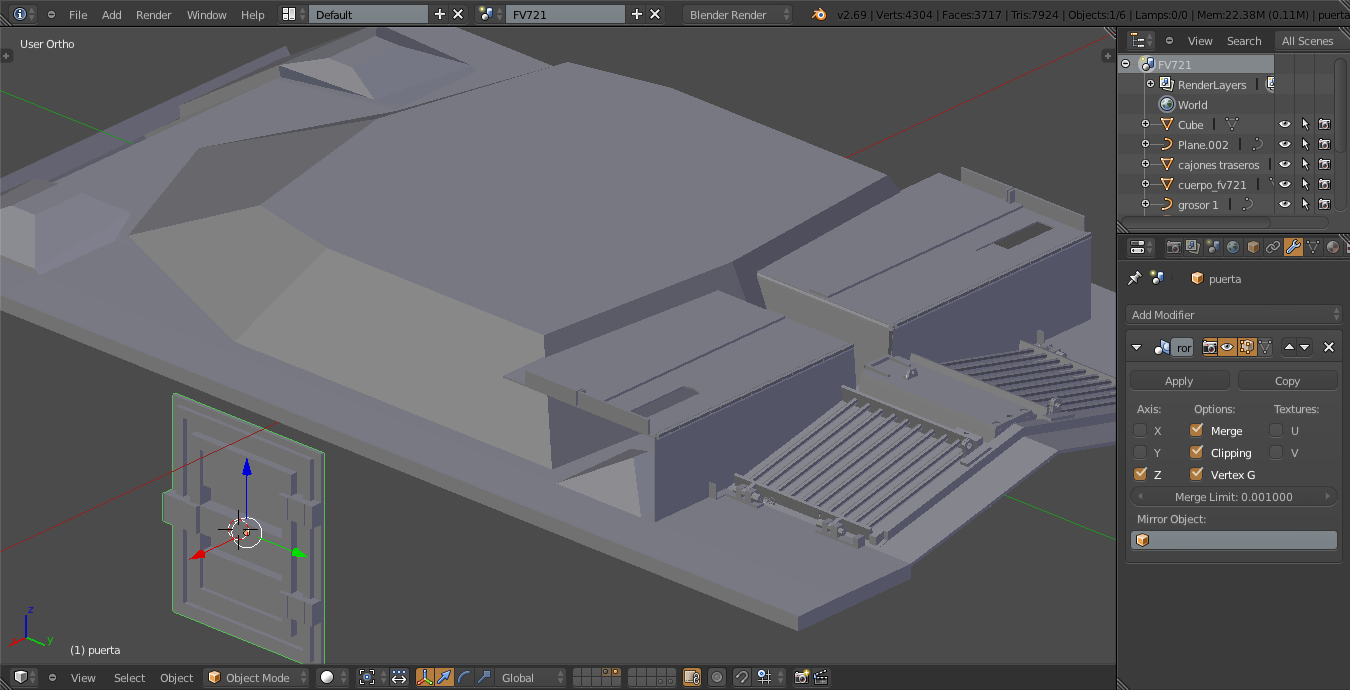This screenshot has width=1350, height=690.
Task: Enable the V texture mirror checkbox
Action: [1276, 452]
